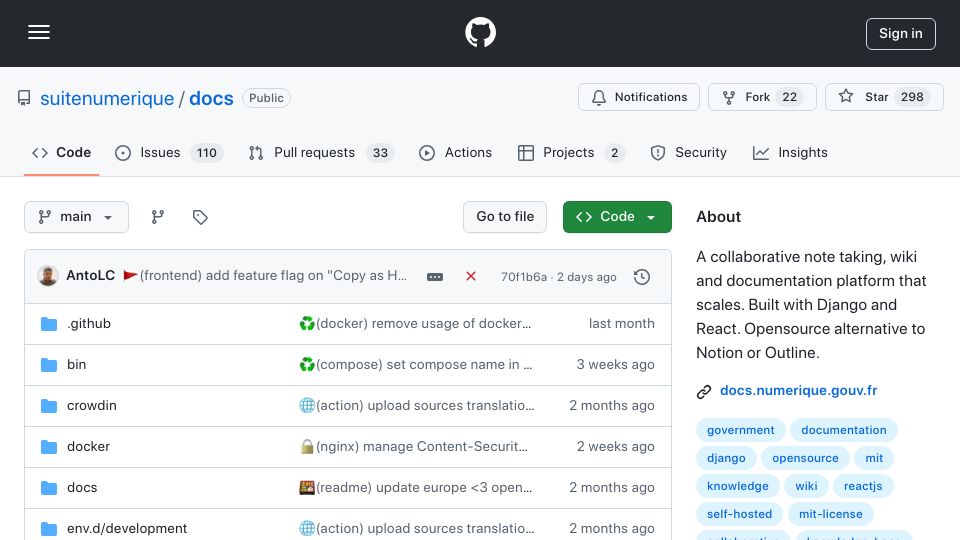Select the government topic tag
The height and width of the screenshot is (540, 960).
click(x=740, y=430)
